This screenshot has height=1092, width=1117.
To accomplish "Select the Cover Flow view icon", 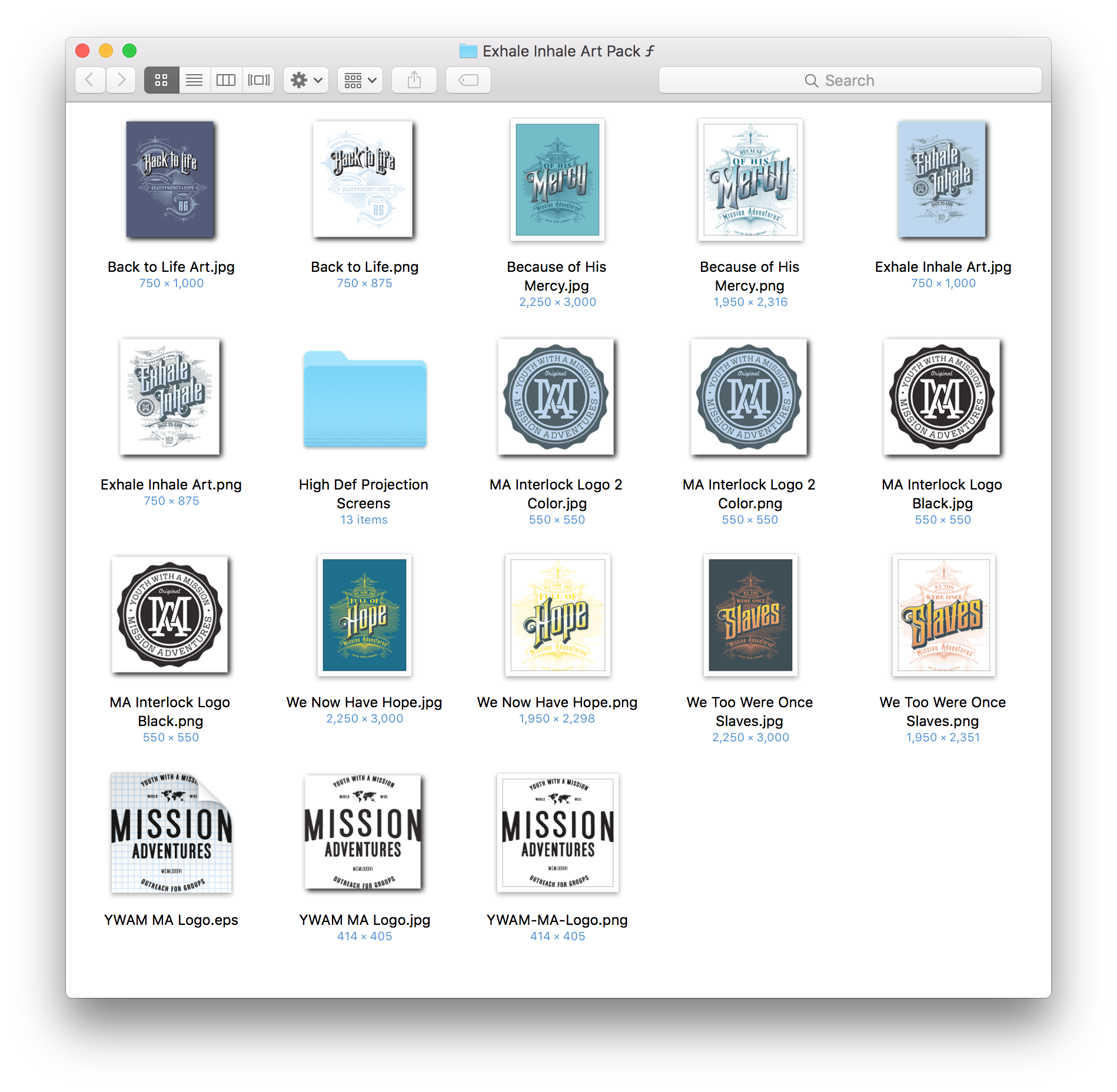I will [258, 80].
